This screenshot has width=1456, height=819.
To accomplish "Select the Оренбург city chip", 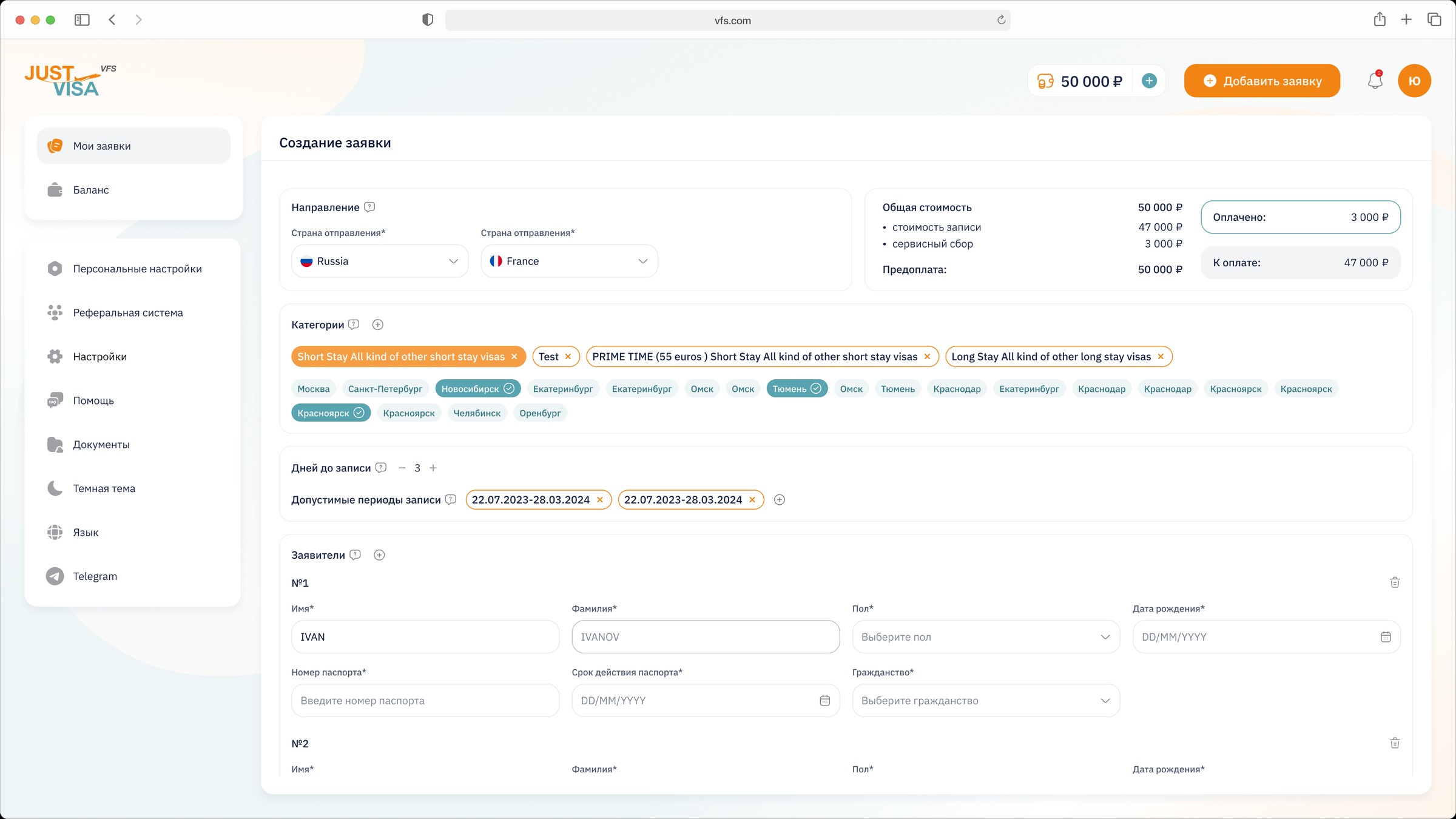I will click(540, 413).
